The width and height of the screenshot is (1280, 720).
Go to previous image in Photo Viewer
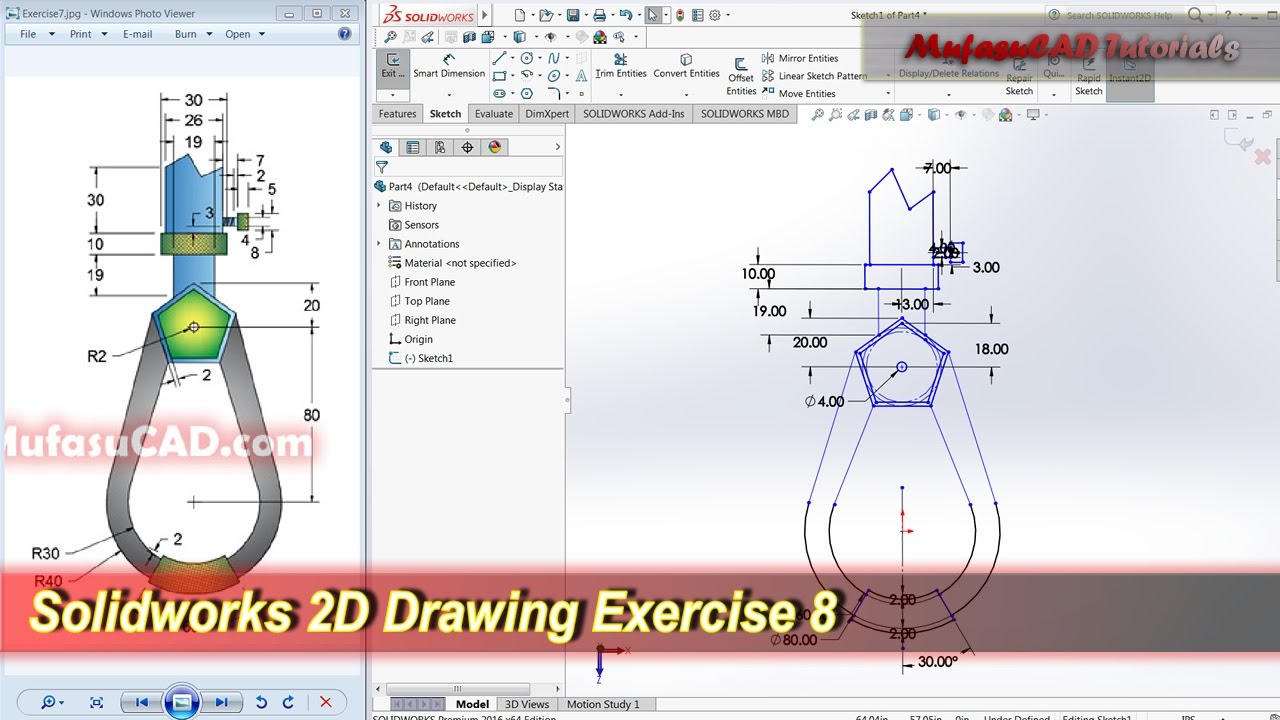pyautogui.click(x=142, y=702)
